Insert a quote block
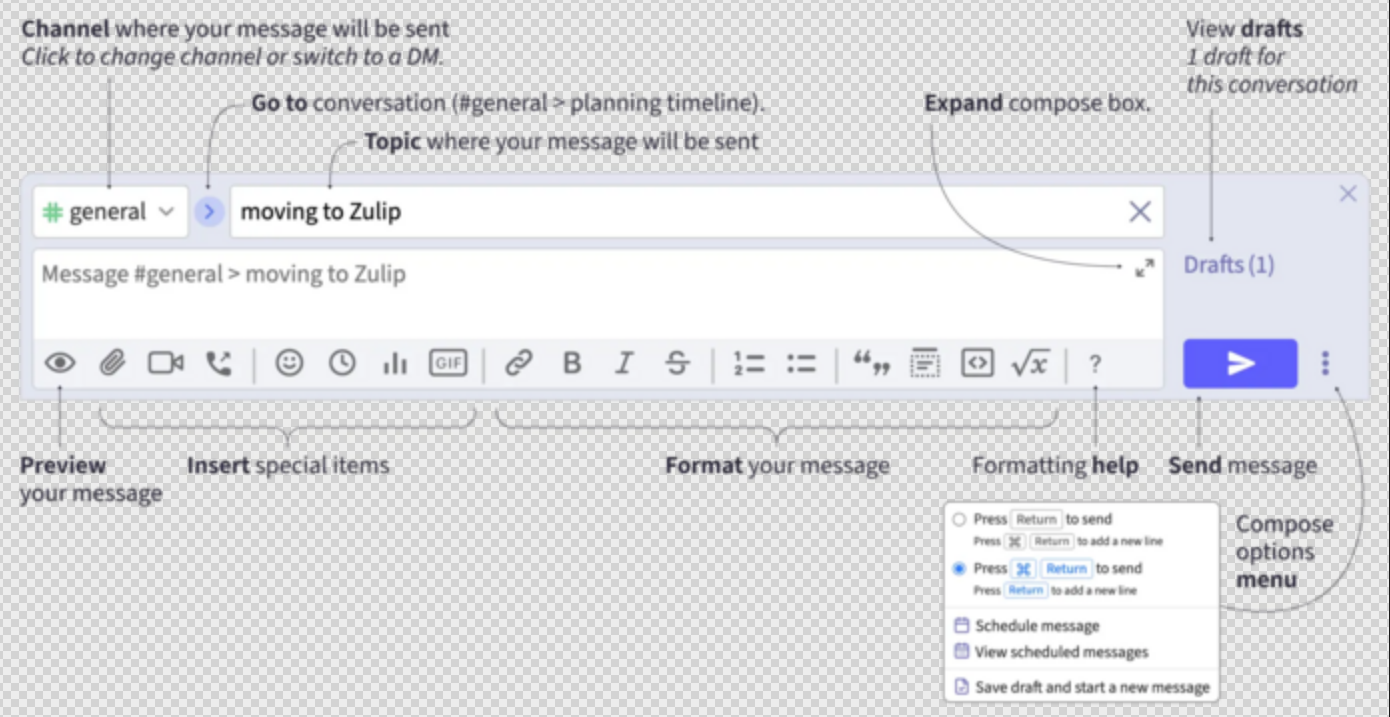The height and width of the screenshot is (717, 1390). coord(871,363)
